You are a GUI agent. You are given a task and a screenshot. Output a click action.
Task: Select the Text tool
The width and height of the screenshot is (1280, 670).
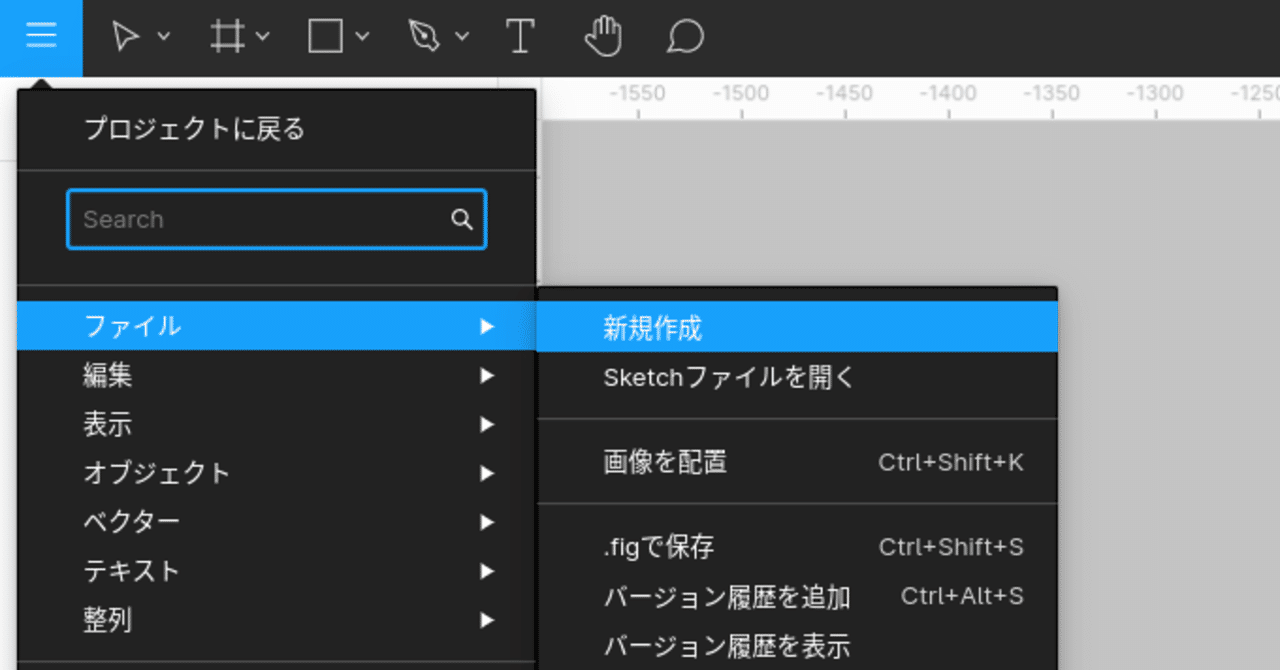click(x=520, y=37)
